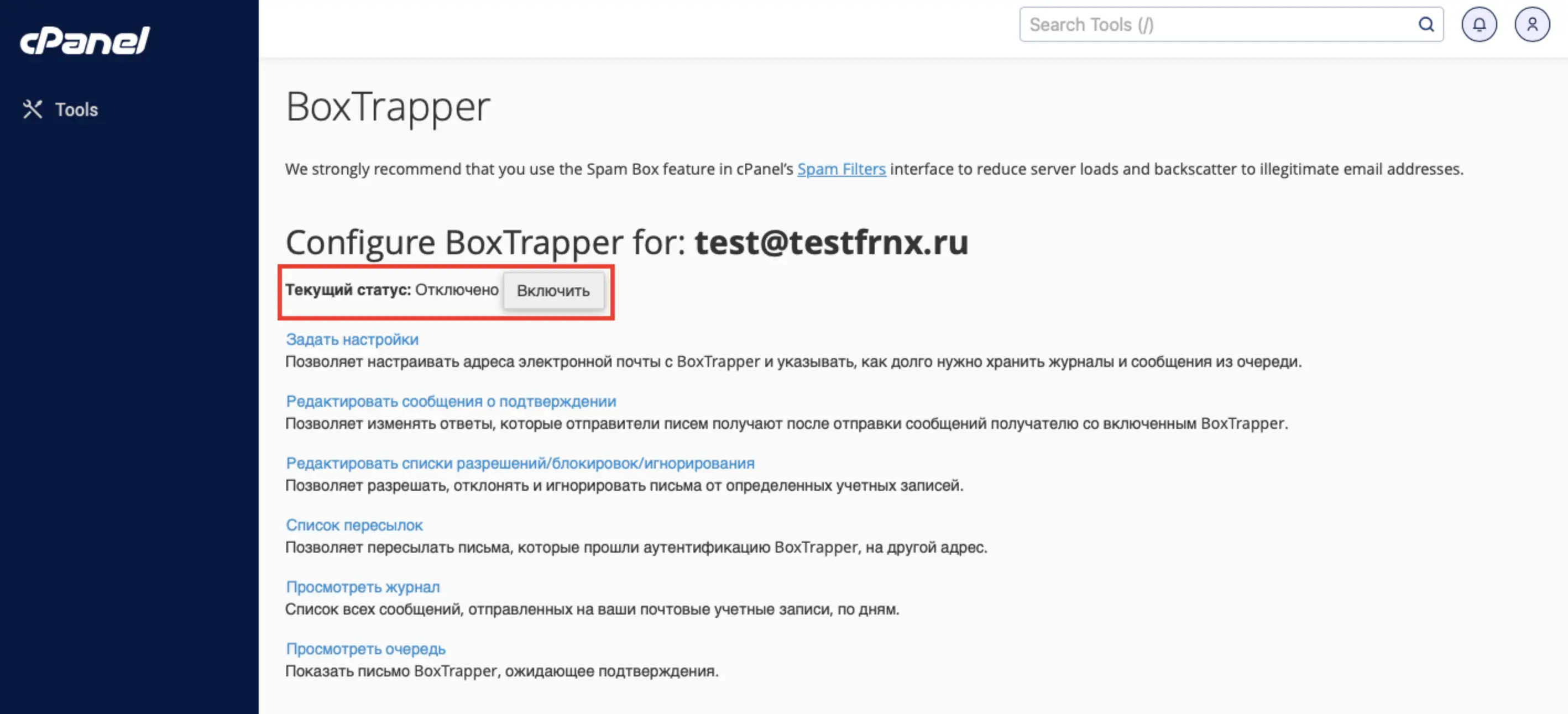
Task: Click the Текущий статус label
Action: coord(348,290)
